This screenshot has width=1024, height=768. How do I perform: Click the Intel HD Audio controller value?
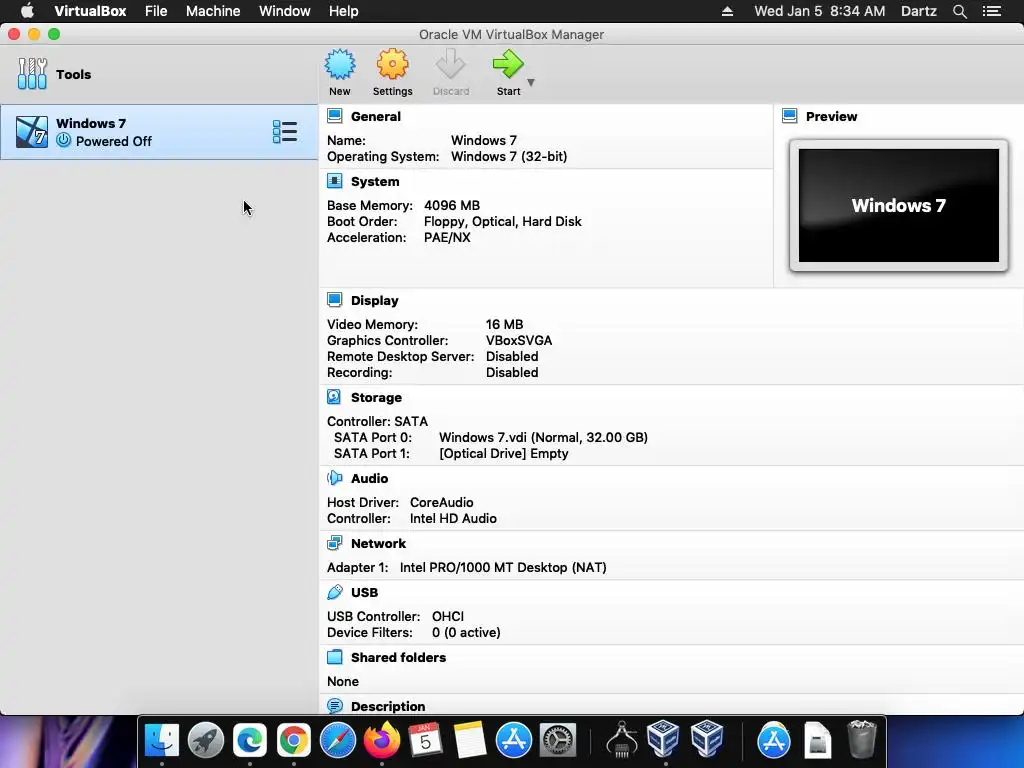(453, 519)
